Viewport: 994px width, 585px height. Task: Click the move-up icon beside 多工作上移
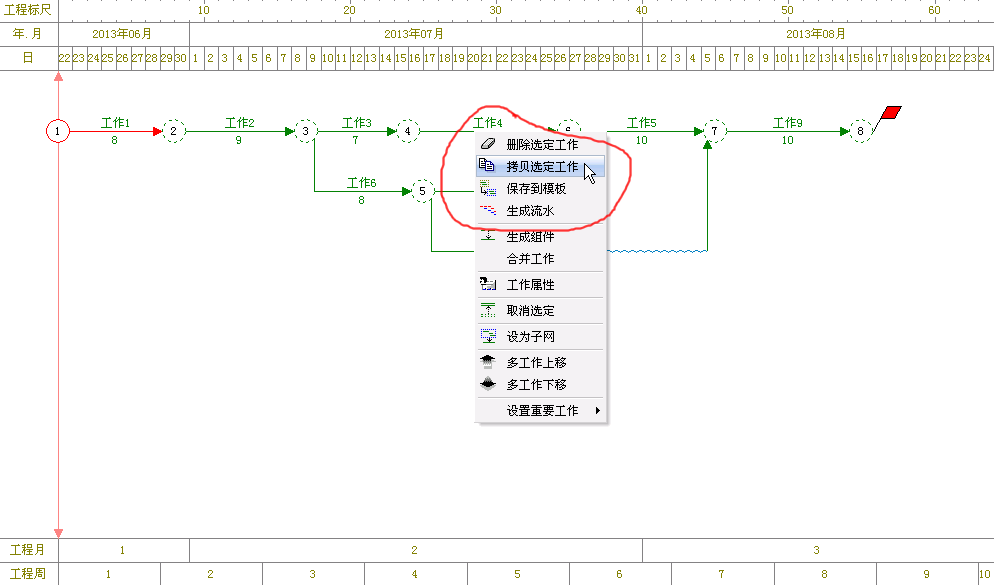tap(487, 362)
